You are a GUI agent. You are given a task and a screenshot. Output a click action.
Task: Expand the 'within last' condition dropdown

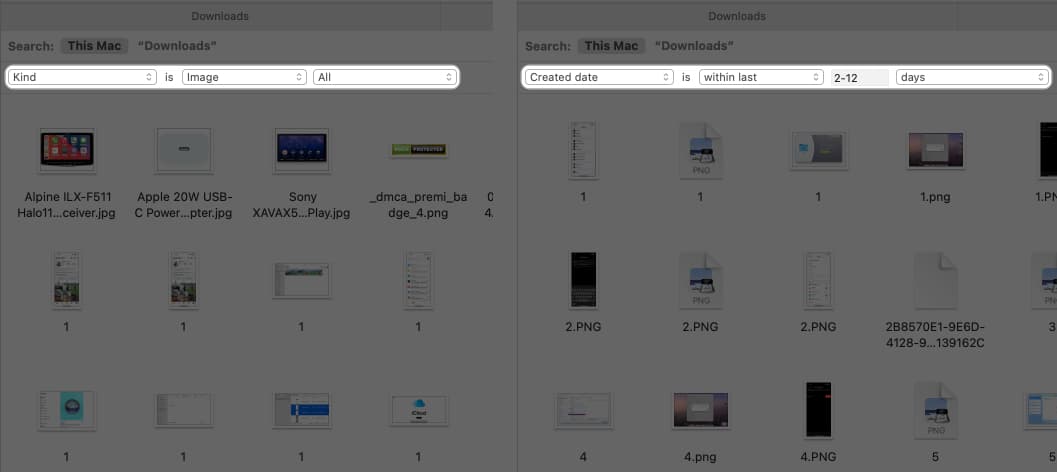coord(761,77)
